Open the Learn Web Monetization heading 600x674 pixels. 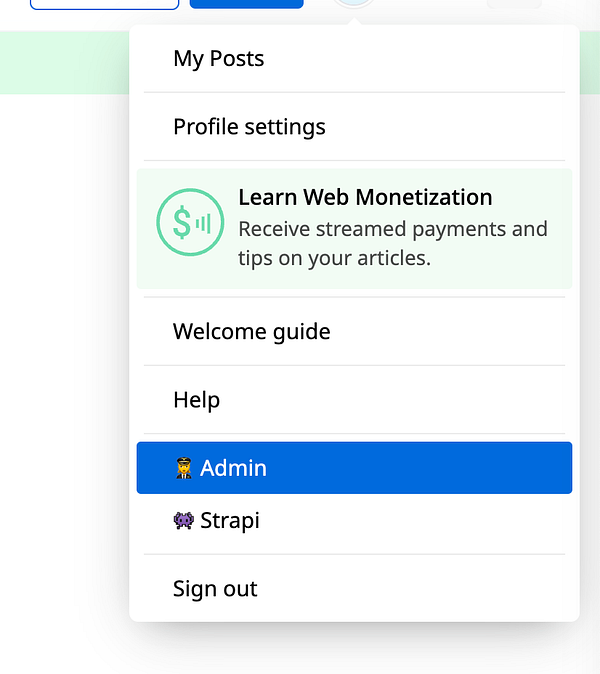365,197
